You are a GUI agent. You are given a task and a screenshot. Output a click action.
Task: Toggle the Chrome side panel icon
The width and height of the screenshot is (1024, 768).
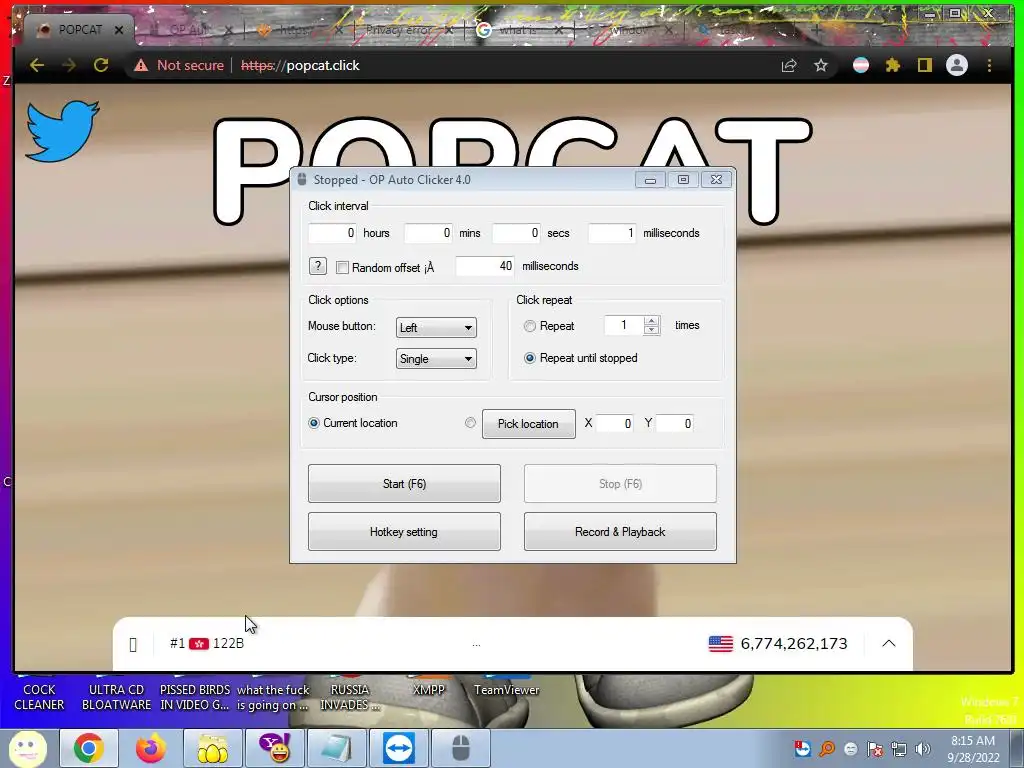(x=925, y=65)
